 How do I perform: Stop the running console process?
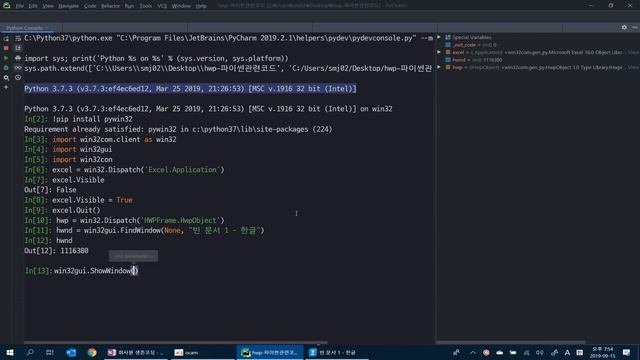click(x=6, y=48)
